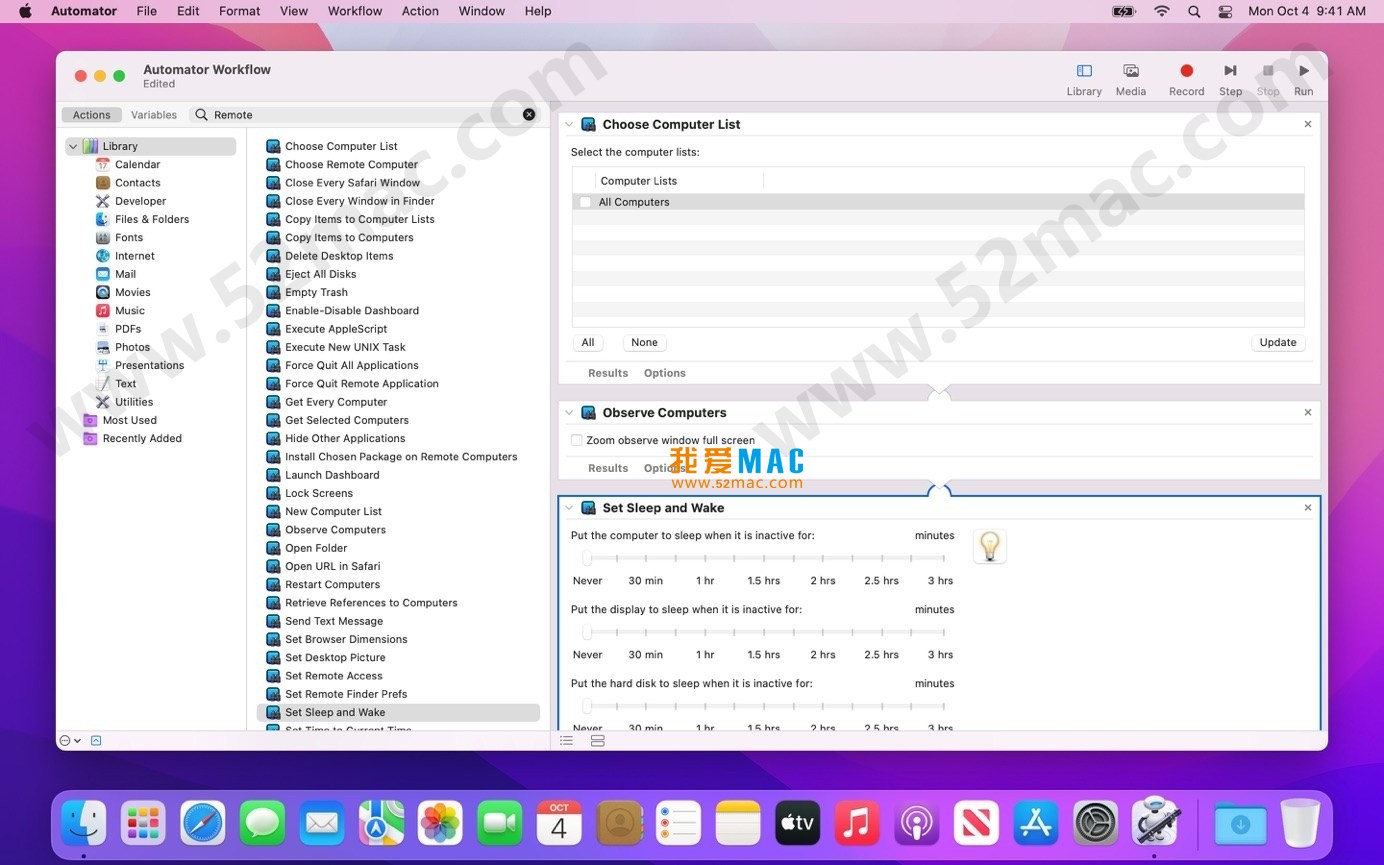Open the Workflow menu
This screenshot has height=865, width=1384.
(355, 11)
